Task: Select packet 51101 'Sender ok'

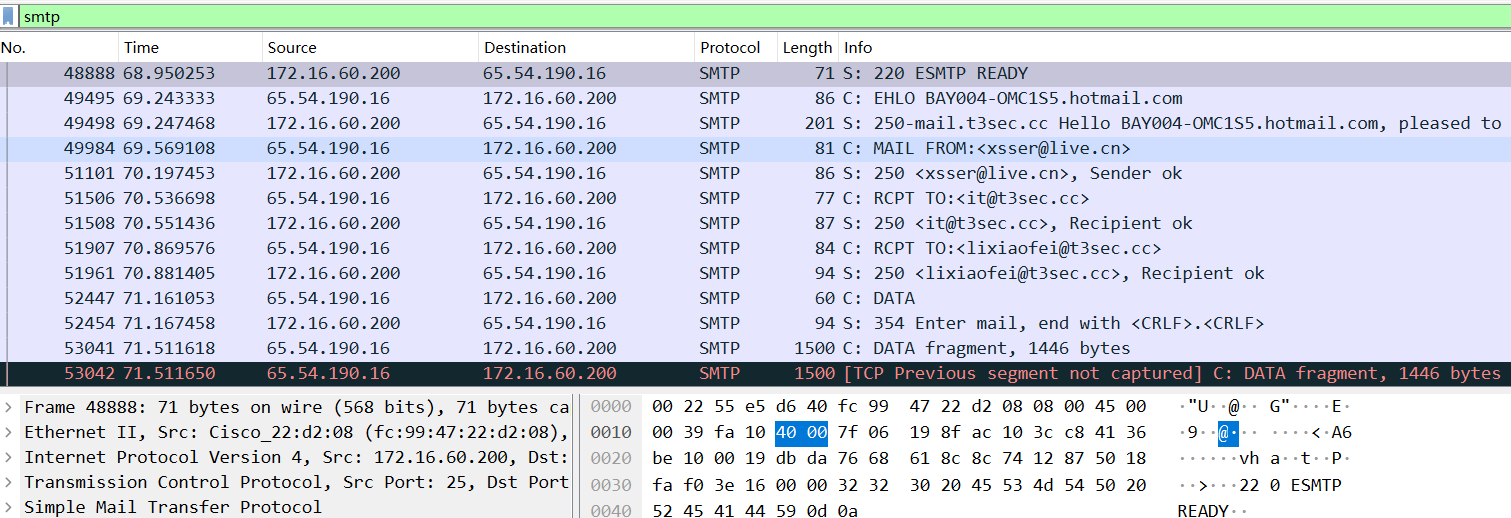Action: [x=755, y=173]
